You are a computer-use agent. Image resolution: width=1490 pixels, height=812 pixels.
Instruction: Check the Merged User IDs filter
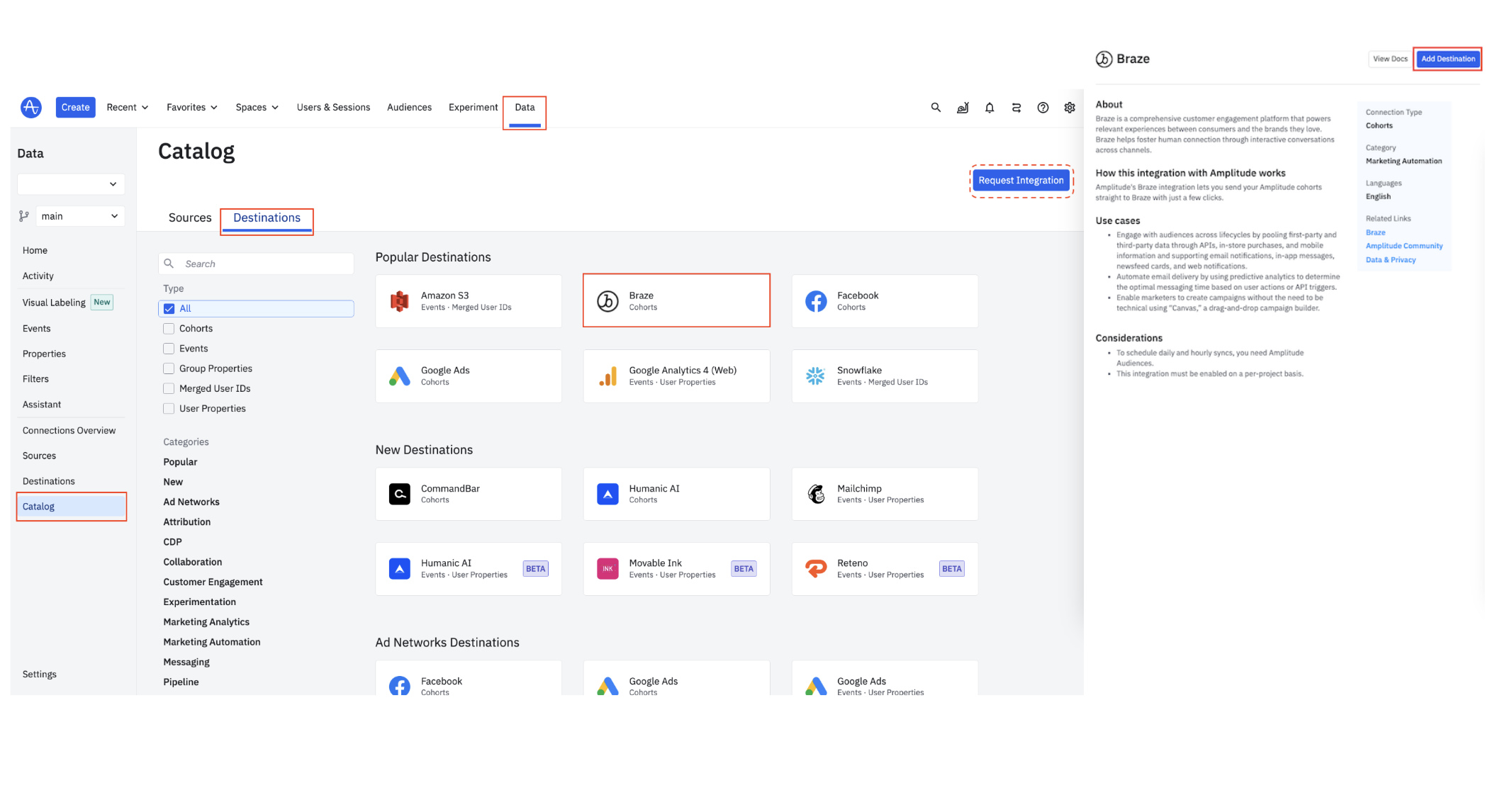[x=169, y=388]
